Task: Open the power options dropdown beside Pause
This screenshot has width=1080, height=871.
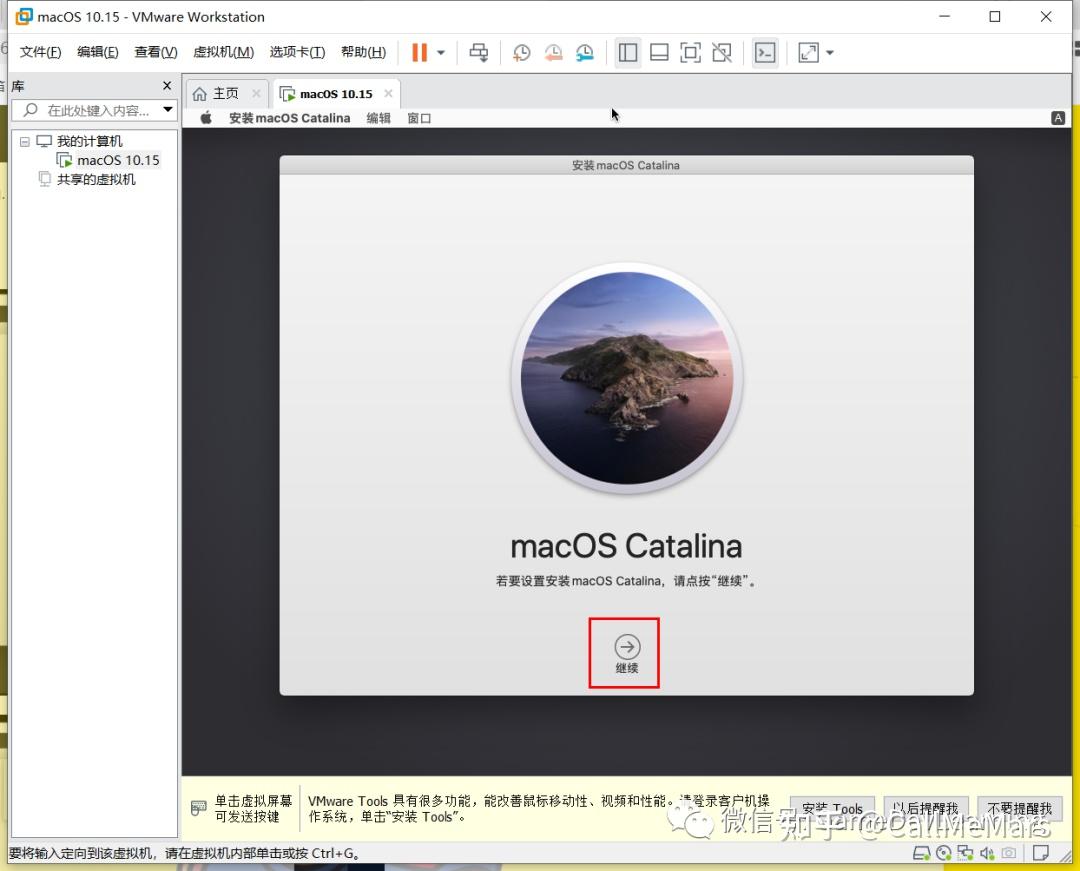Action: point(441,52)
